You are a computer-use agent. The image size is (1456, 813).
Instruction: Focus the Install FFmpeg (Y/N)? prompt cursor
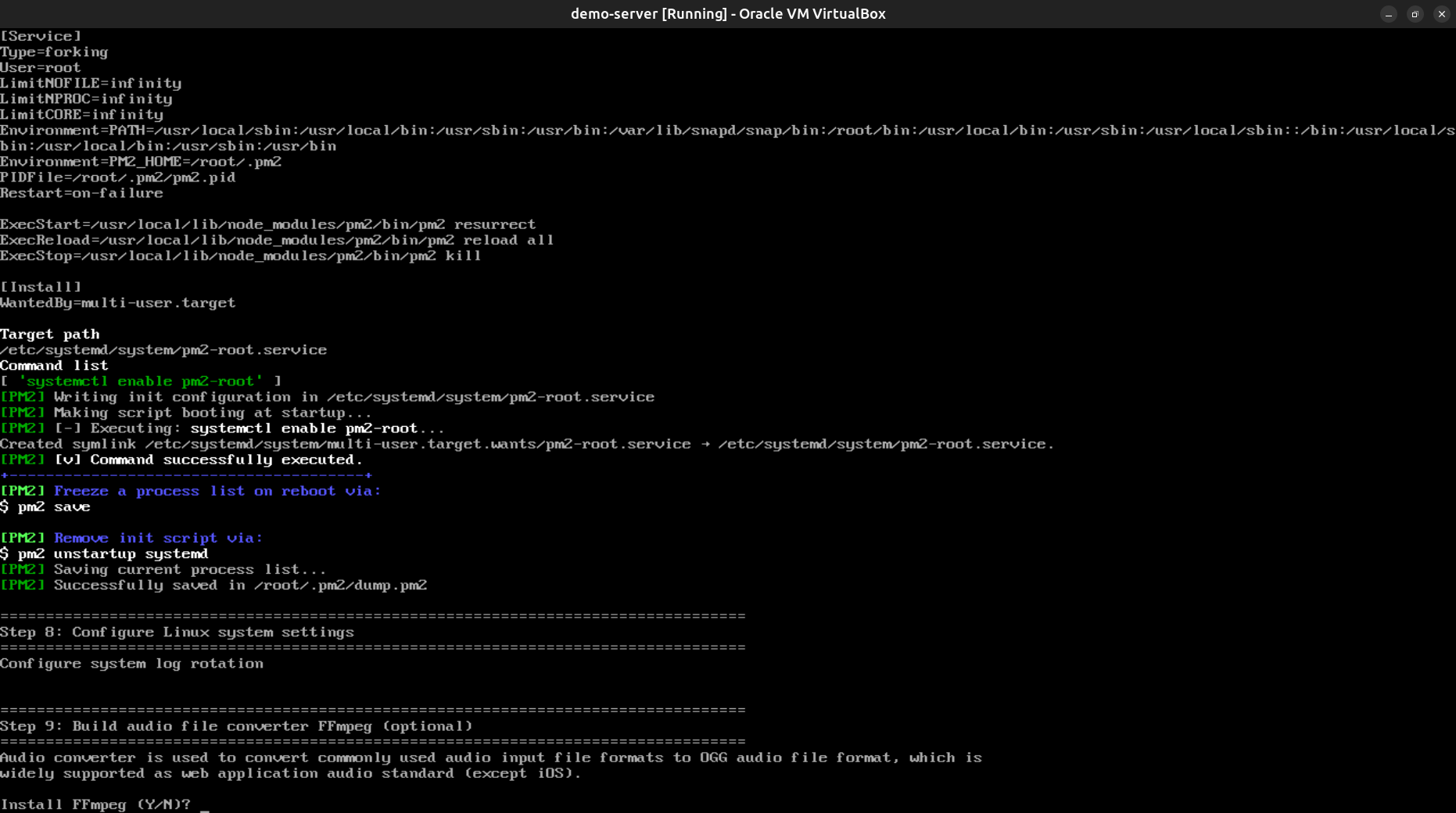[204, 804]
